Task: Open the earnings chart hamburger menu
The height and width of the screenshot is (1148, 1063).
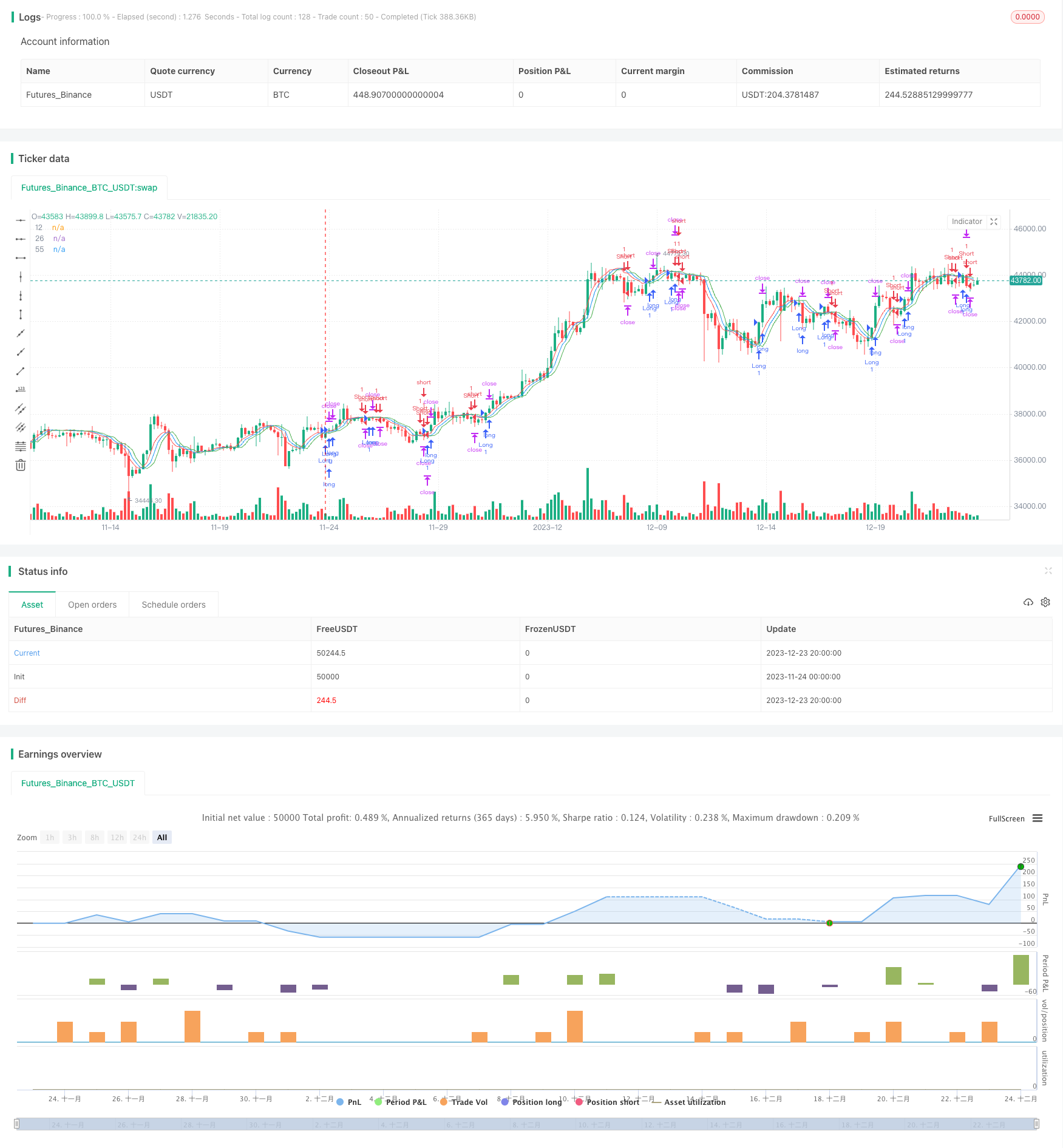Action: pyautogui.click(x=1038, y=818)
